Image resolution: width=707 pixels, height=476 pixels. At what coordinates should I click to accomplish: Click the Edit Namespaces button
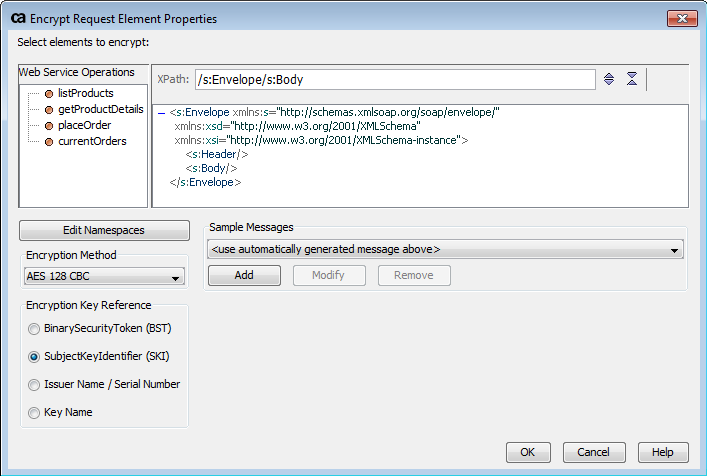(104, 230)
